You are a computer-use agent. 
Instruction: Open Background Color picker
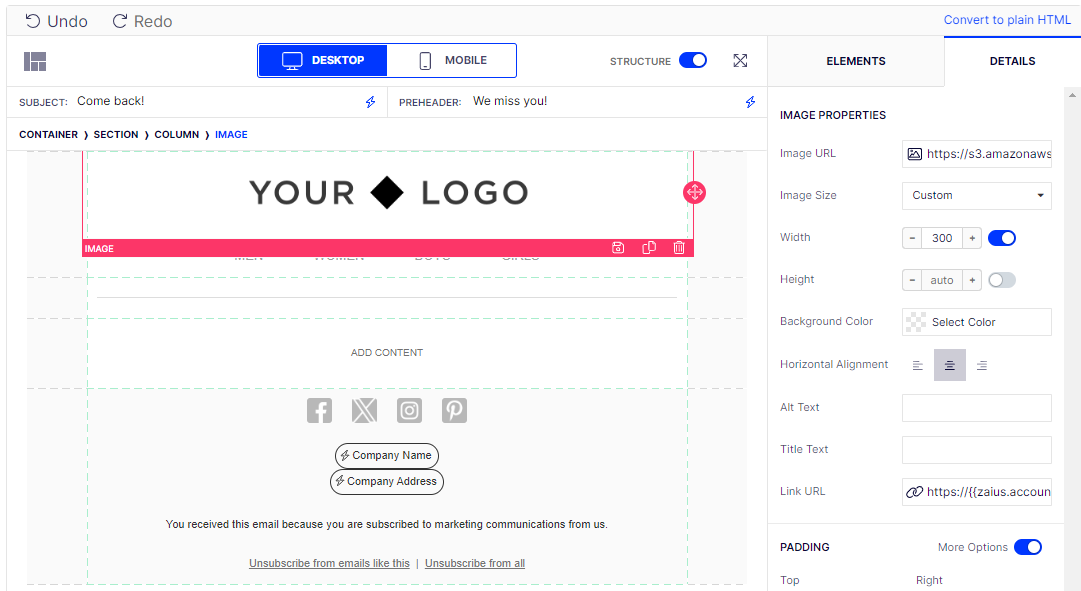[976, 322]
